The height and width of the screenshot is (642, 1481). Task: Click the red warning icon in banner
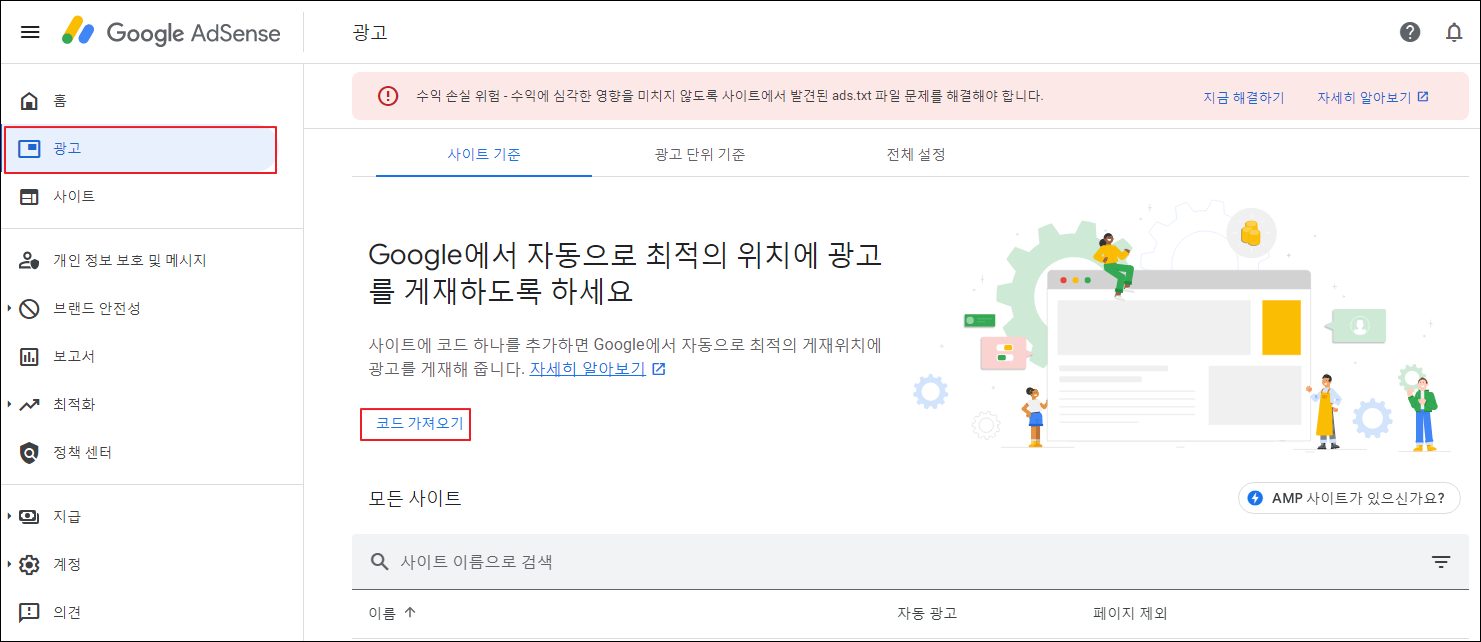tap(388, 96)
